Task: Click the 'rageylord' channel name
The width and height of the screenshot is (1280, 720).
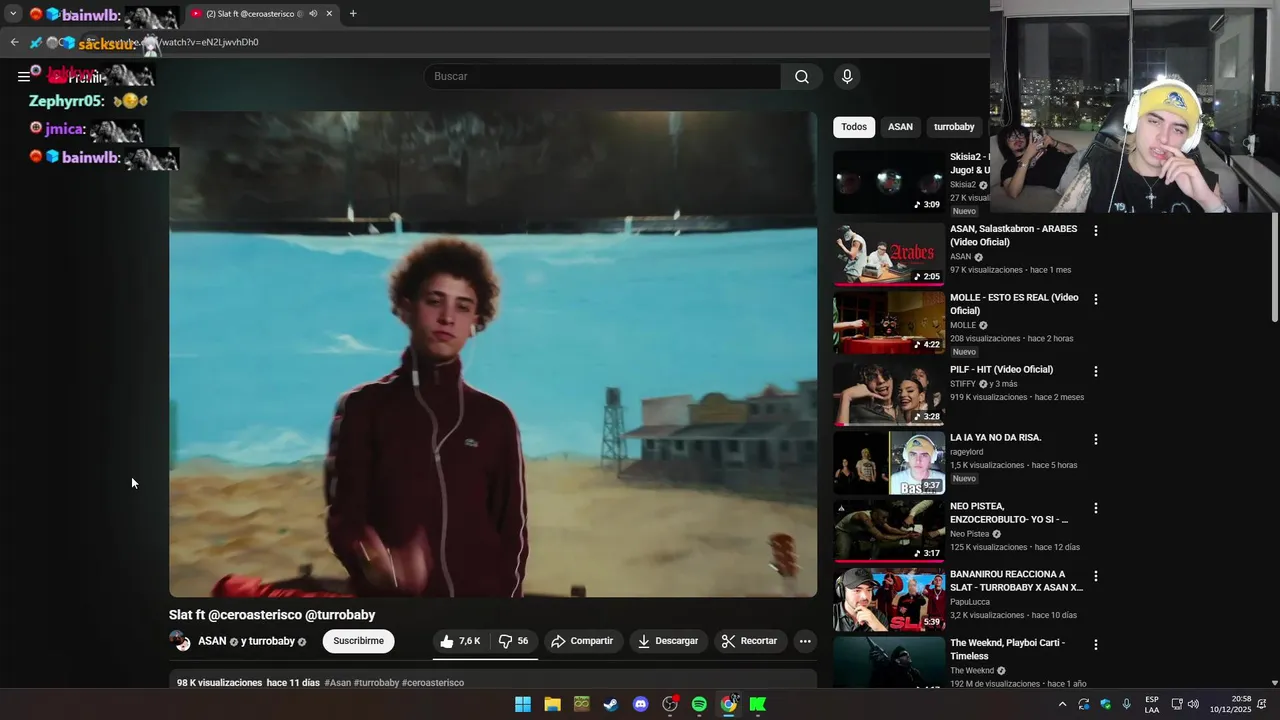Action: [x=968, y=452]
